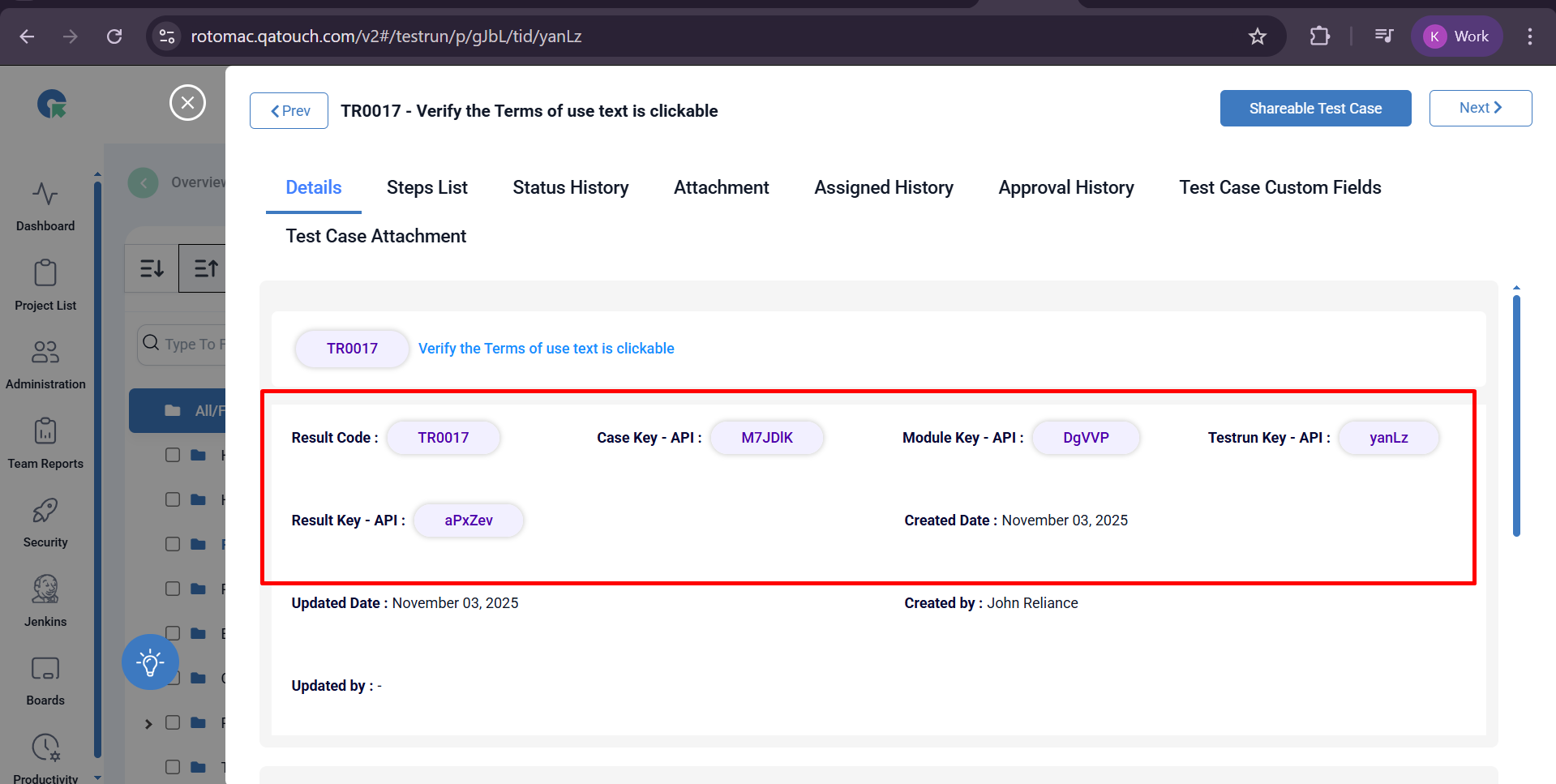Click the sort ascending toolbar button
The width and height of the screenshot is (1556, 784).
(204, 268)
